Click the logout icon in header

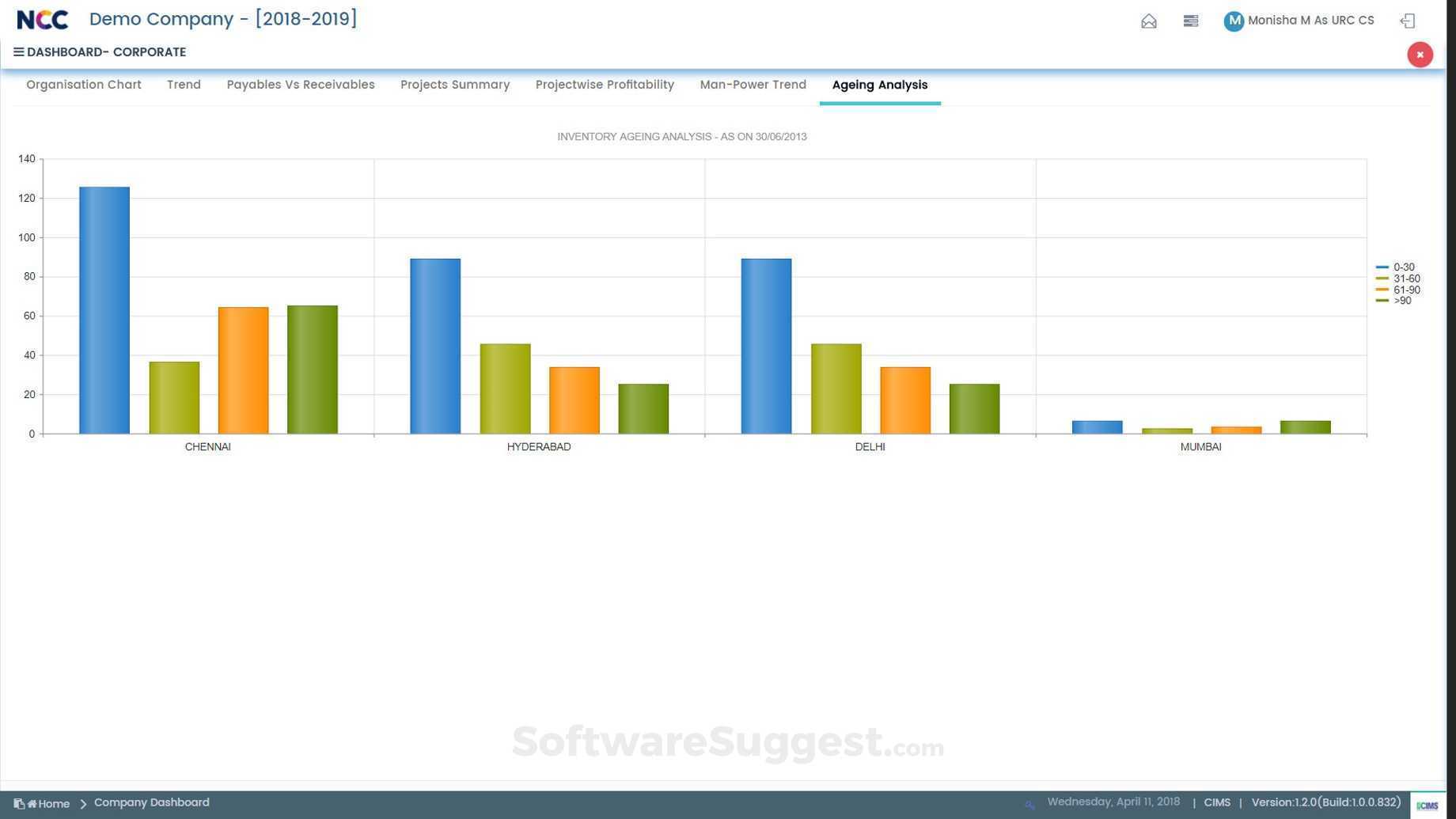click(1408, 21)
